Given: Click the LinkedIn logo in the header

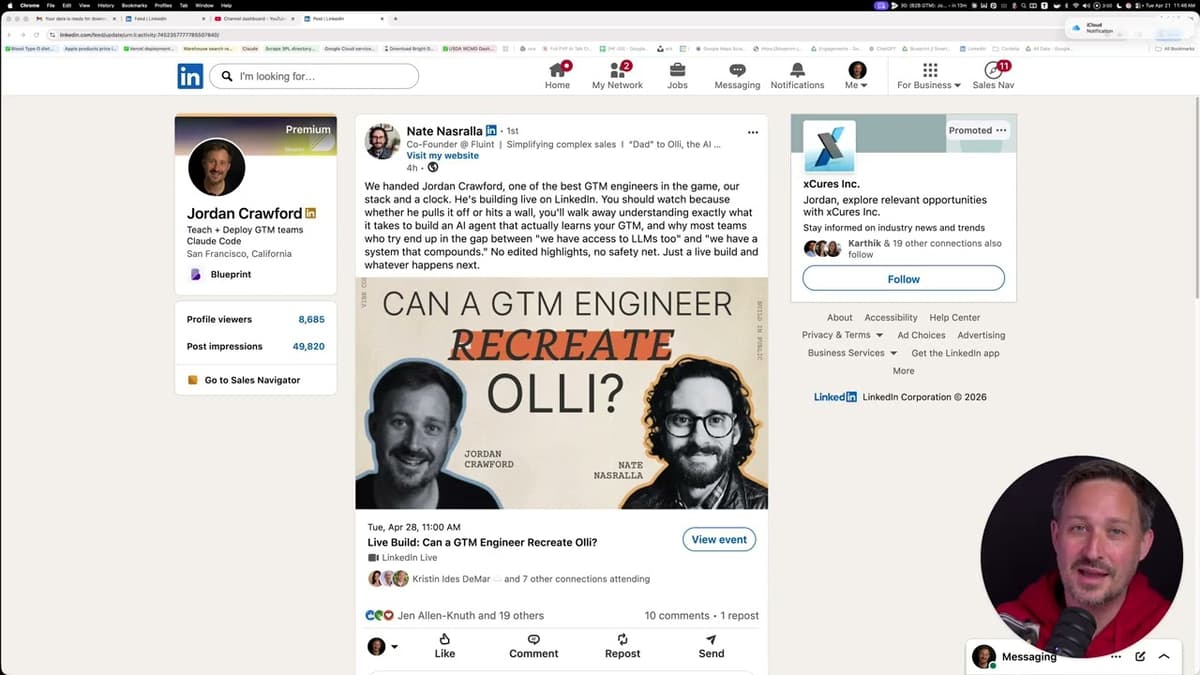Looking at the screenshot, I should [x=190, y=76].
